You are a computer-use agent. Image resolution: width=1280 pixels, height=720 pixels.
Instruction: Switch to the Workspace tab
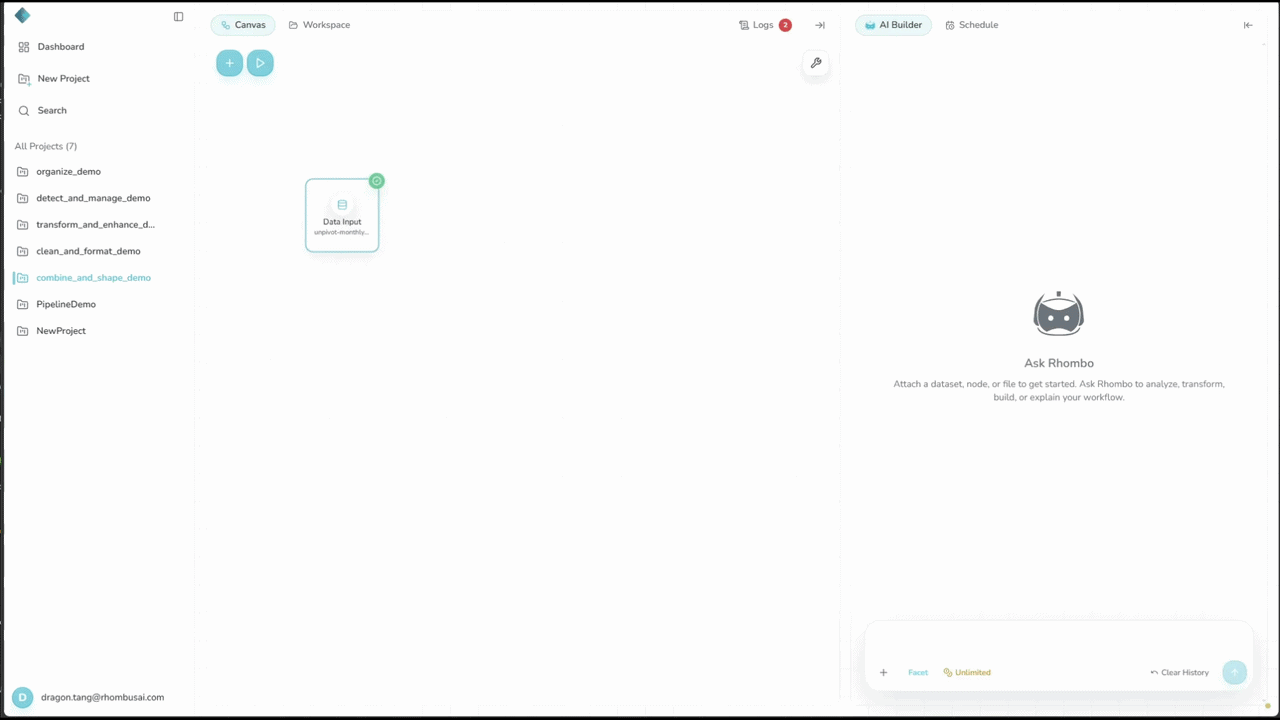(319, 25)
